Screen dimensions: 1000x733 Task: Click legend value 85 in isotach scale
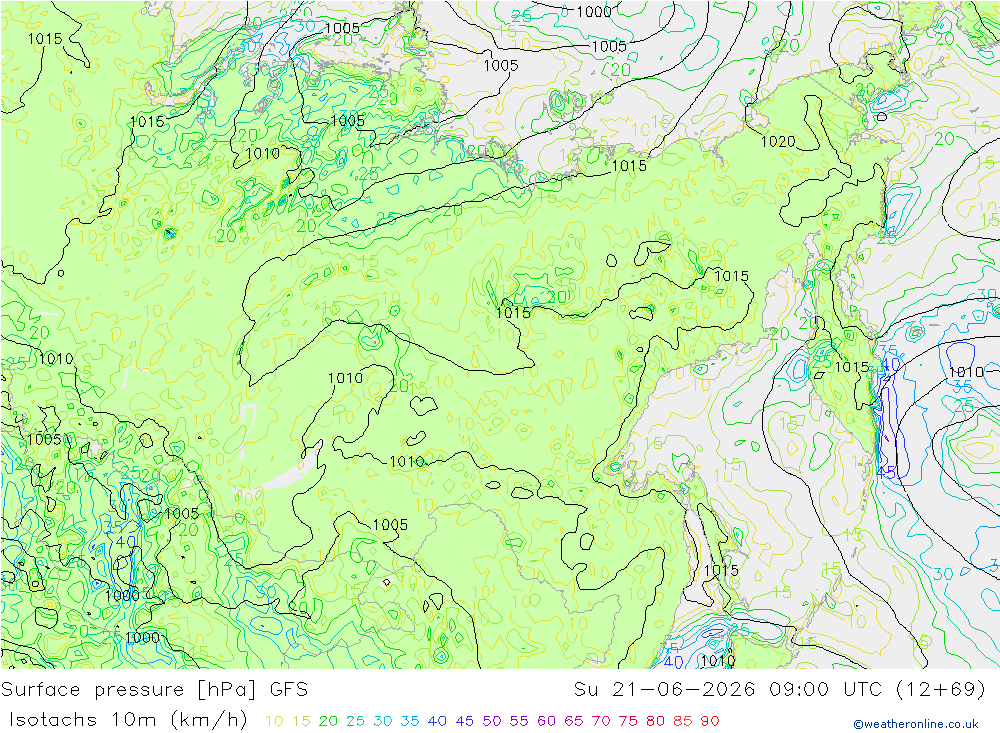coord(682,721)
